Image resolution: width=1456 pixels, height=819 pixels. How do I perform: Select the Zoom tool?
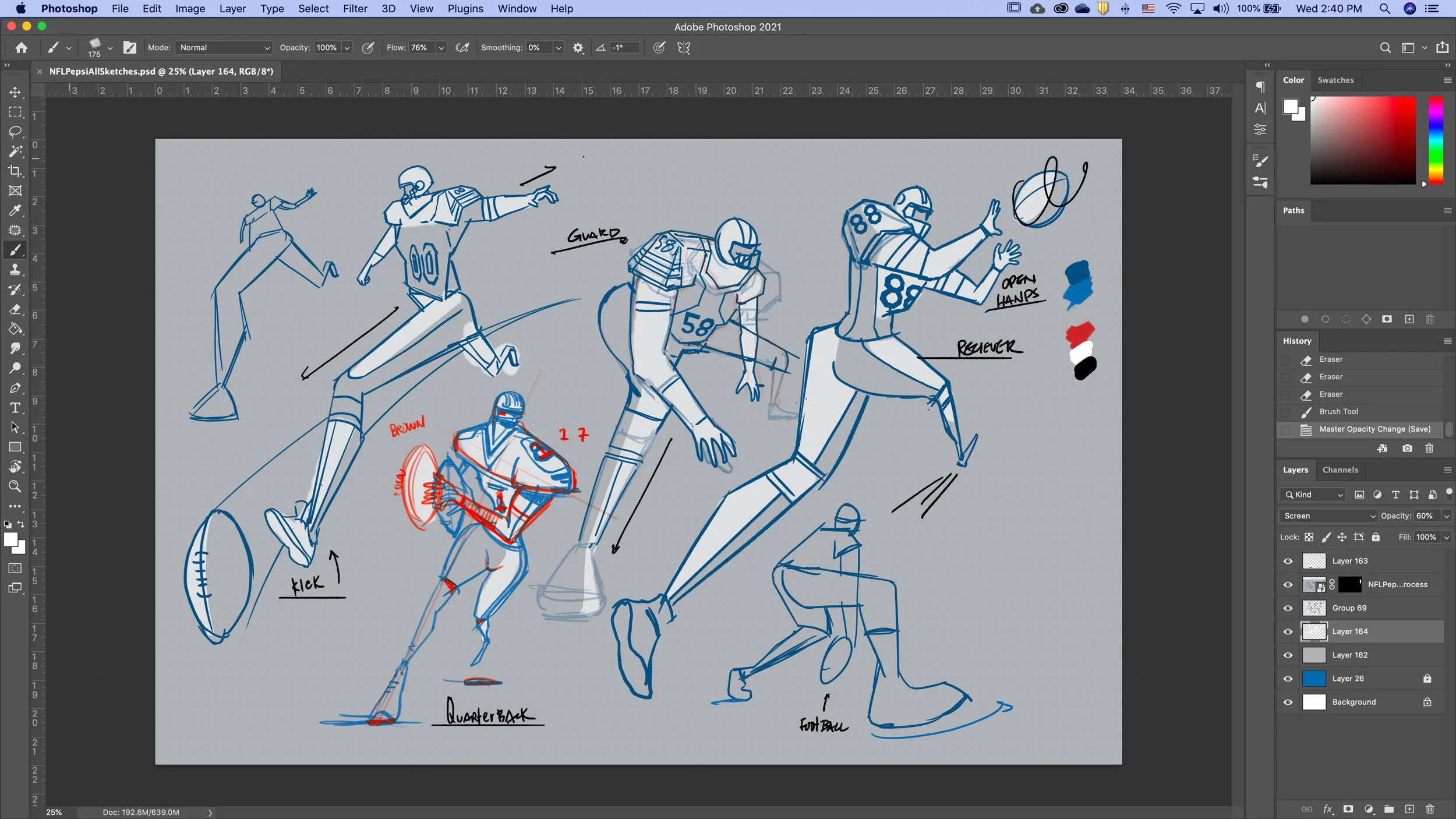coord(15,486)
